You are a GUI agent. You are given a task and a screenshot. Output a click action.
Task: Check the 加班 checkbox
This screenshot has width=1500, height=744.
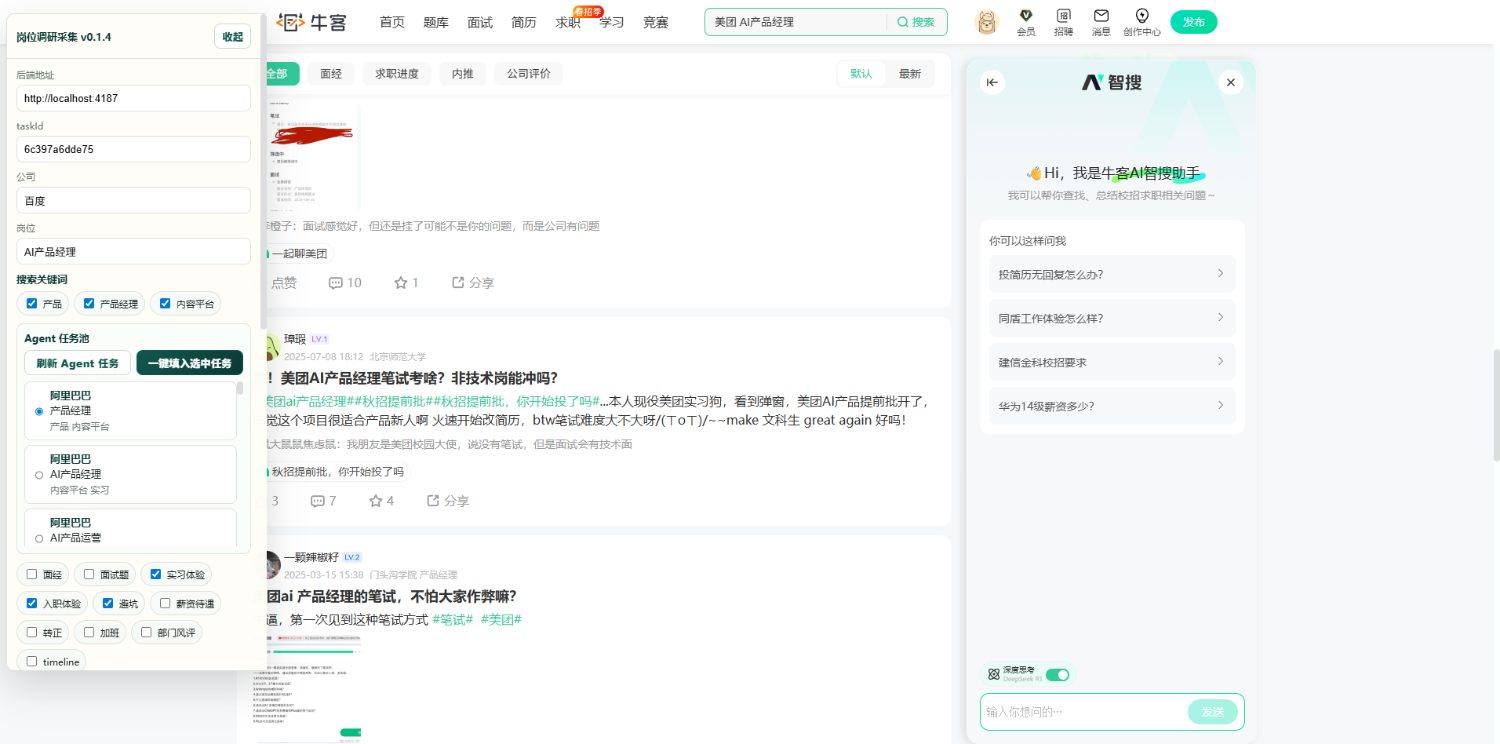(x=89, y=633)
